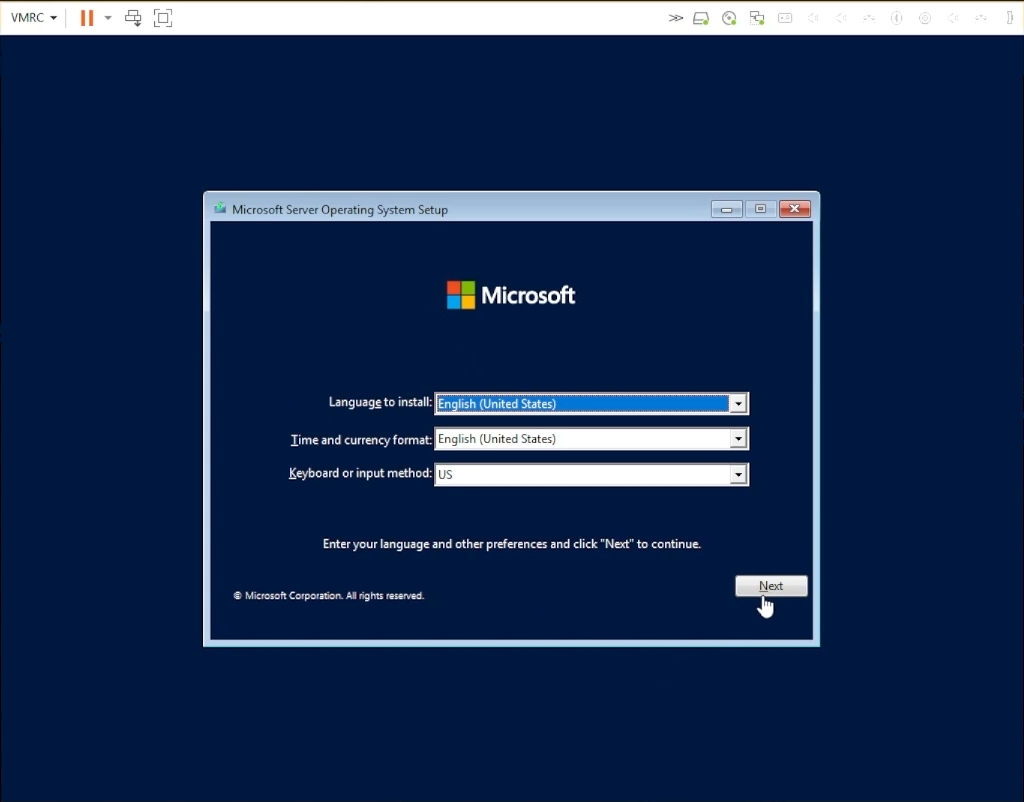Click the toolbar pin bracket icon
Viewport: 1024px width, 802px height.
pyautogui.click(x=1011, y=17)
